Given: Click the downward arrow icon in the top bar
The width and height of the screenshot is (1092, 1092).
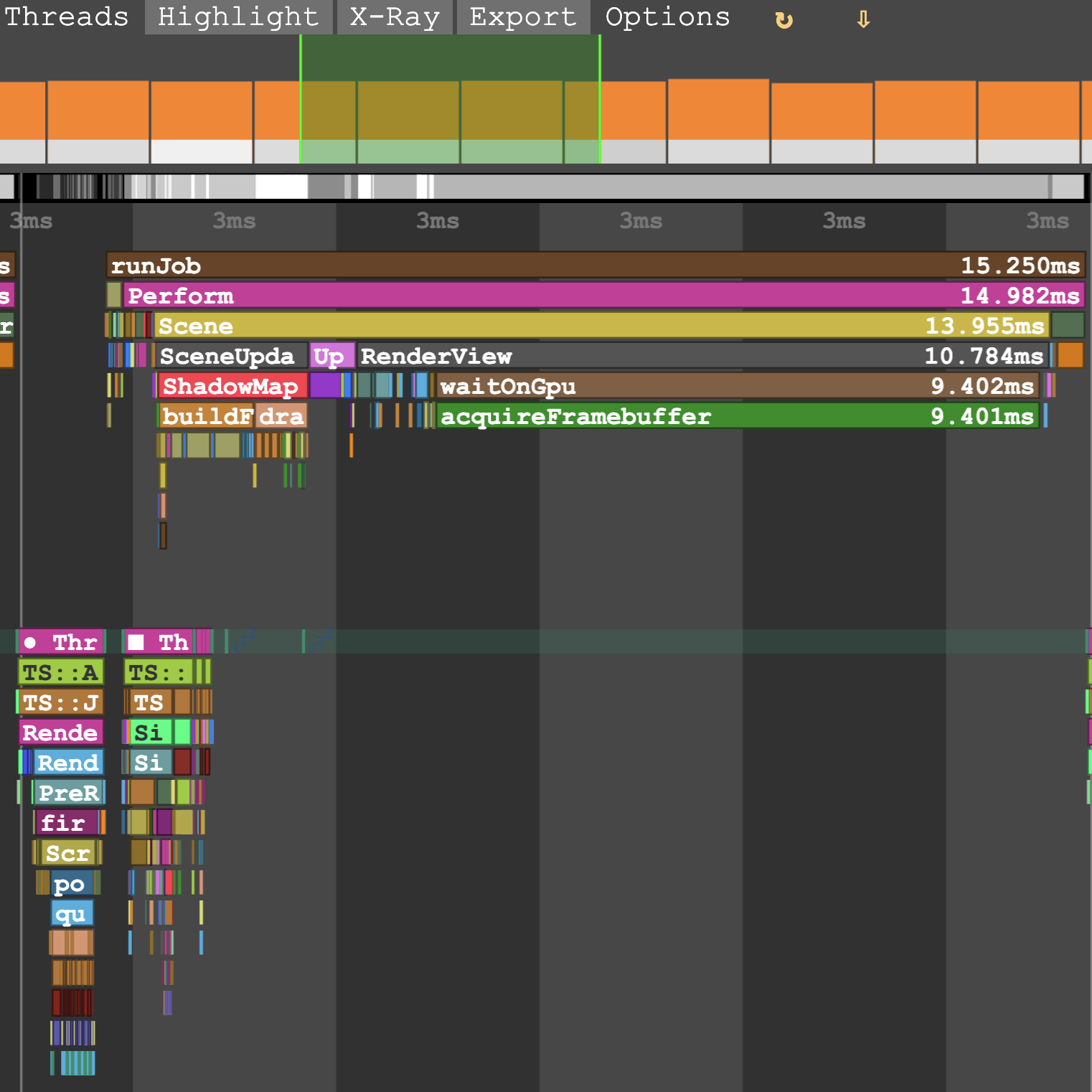Looking at the screenshot, I should tap(863, 19).
